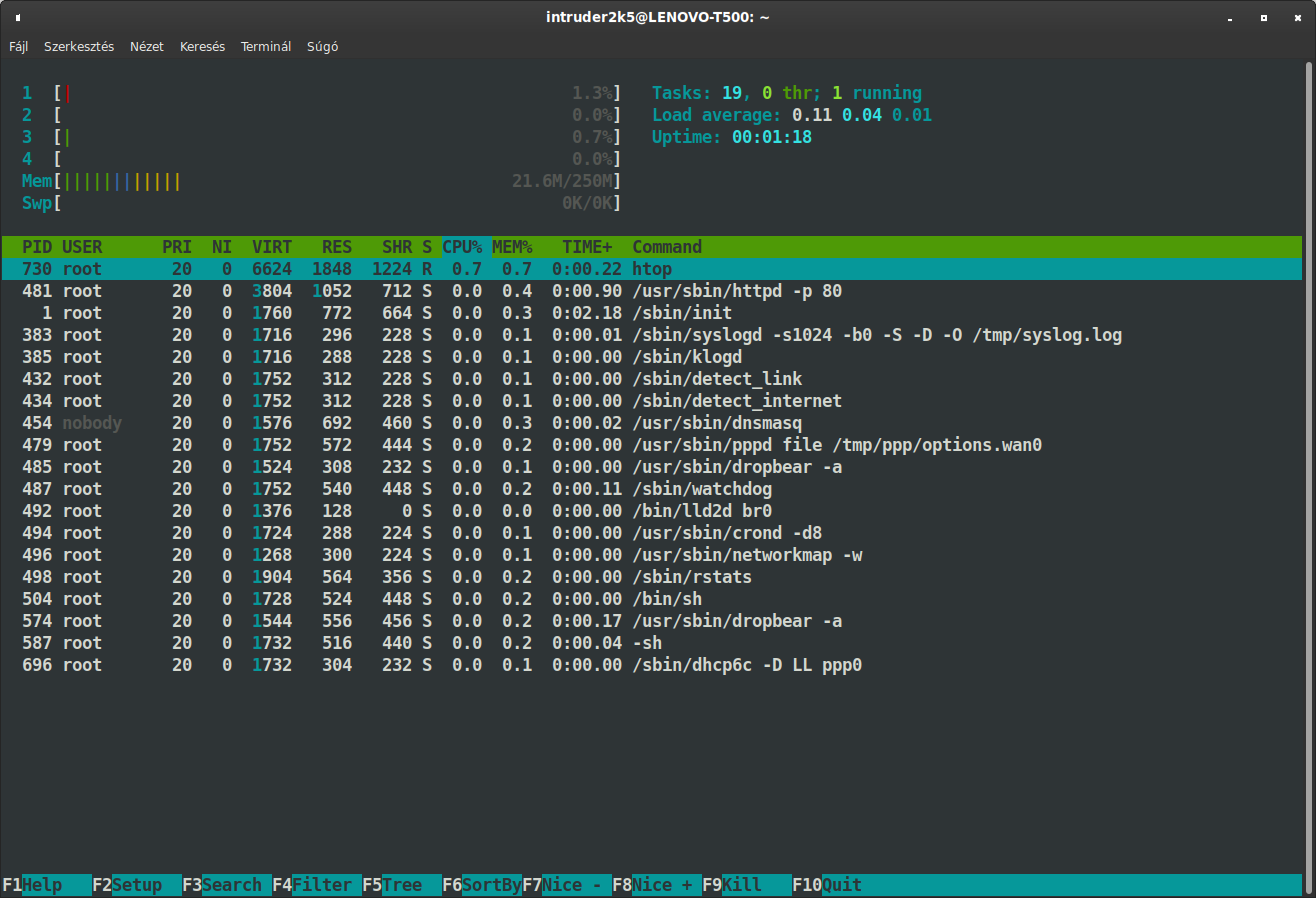The width and height of the screenshot is (1316, 898).
Task: Select the /sbin/dhcp6c process row
Action: [x=652, y=665]
